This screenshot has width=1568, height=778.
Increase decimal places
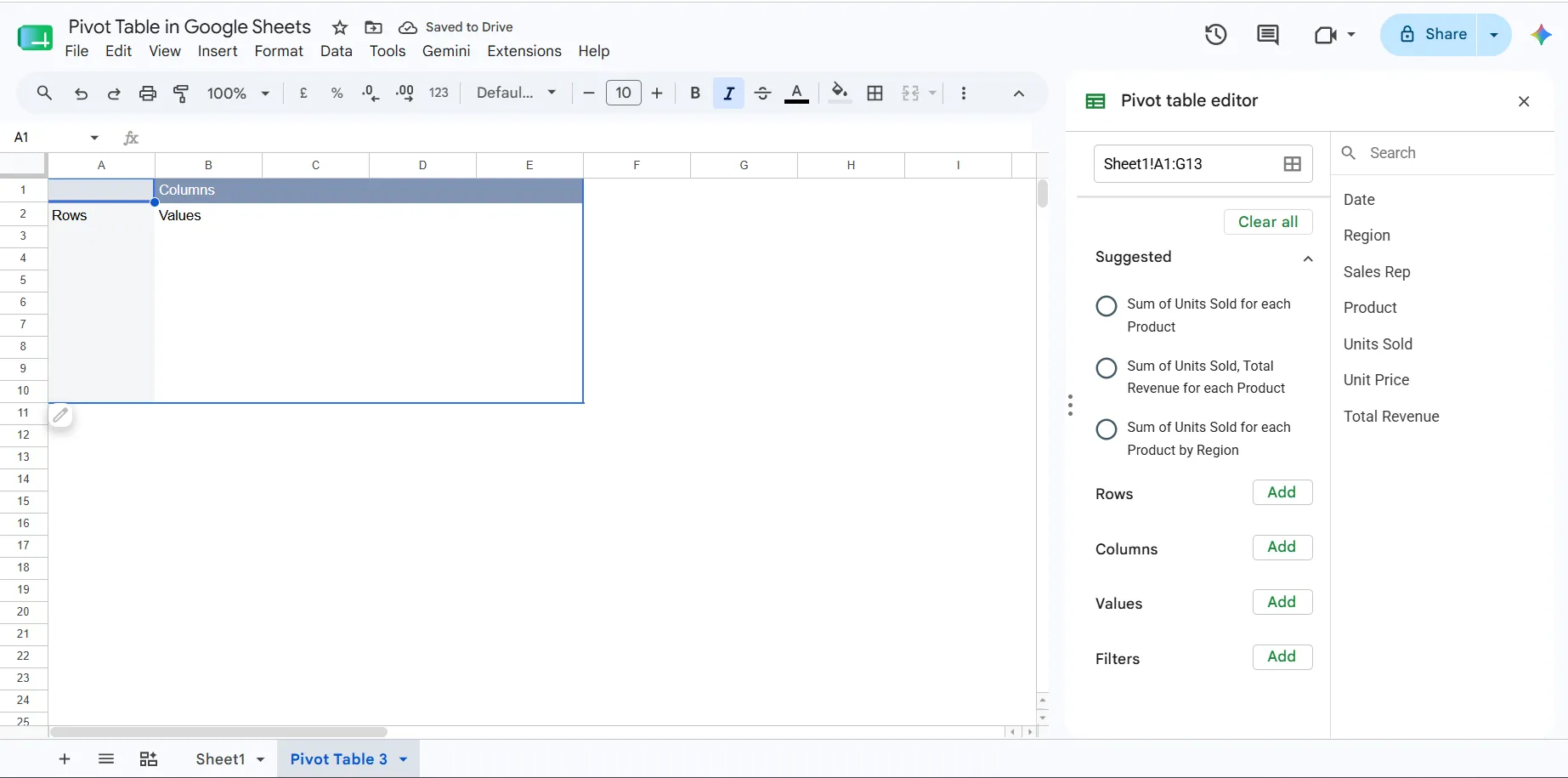(x=405, y=94)
